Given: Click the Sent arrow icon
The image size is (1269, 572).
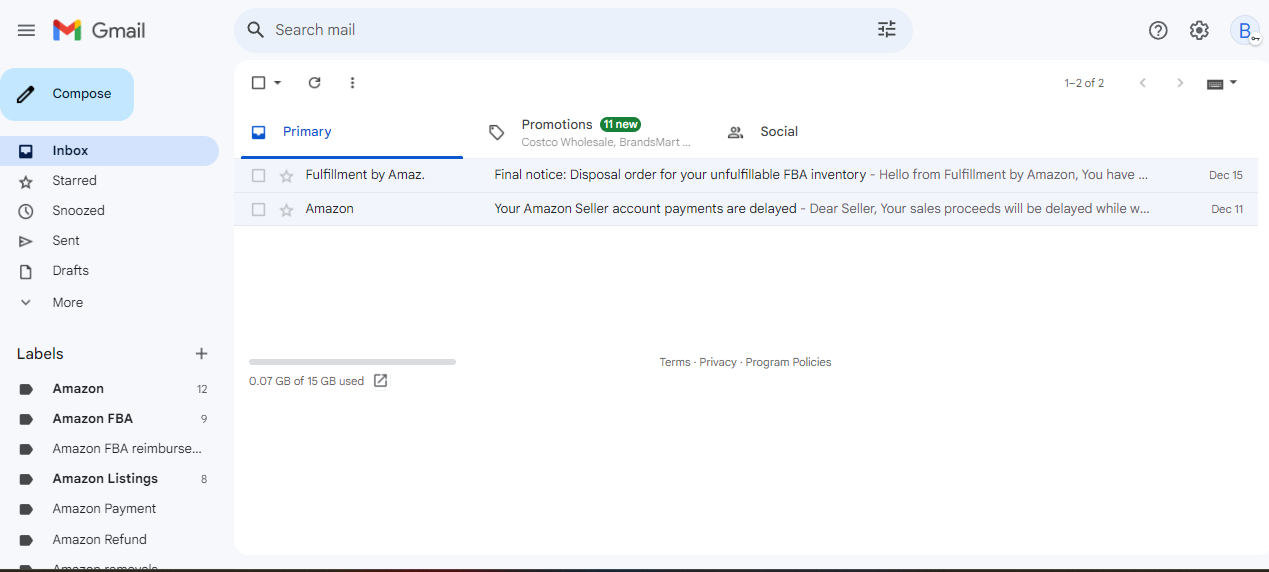Looking at the screenshot, I should click(x=27, y=241).
